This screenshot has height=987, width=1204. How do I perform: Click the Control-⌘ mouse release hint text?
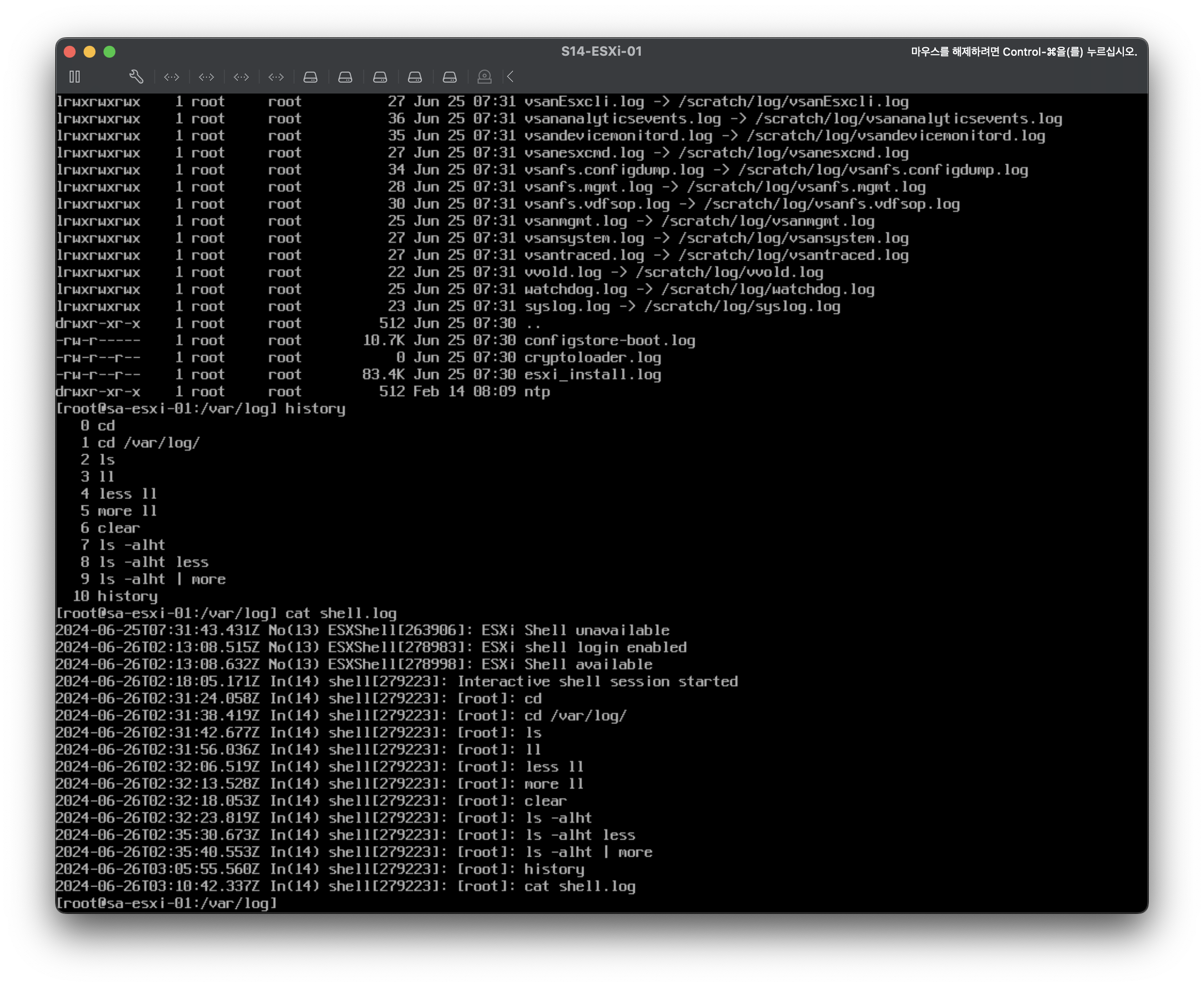pyautogui.click(x=1023, y=52)
